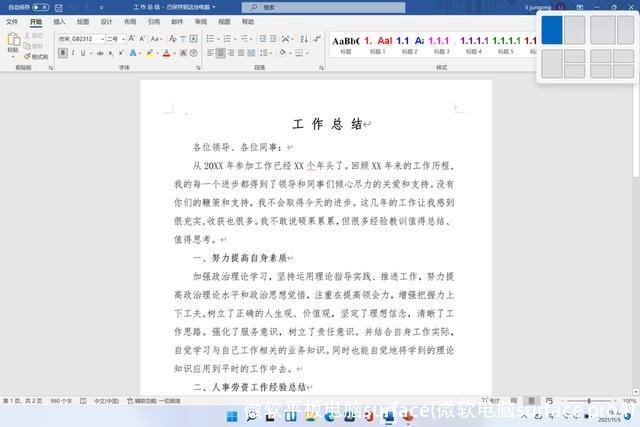640x427 pixels.
Task: Toggle Bold formatting
Action: [62, 53]
